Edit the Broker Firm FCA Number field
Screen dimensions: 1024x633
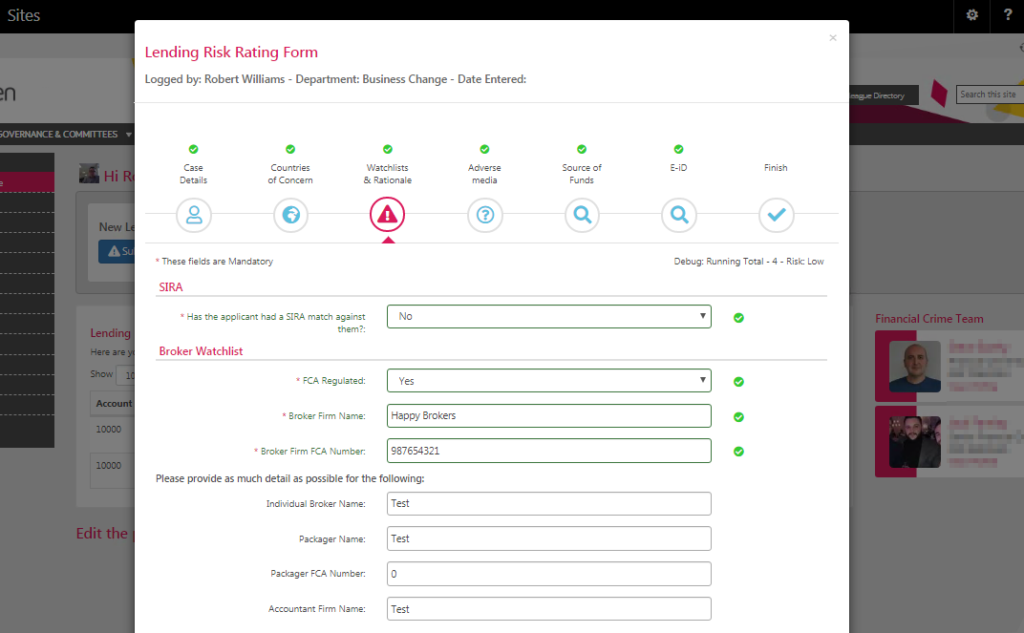548,451
